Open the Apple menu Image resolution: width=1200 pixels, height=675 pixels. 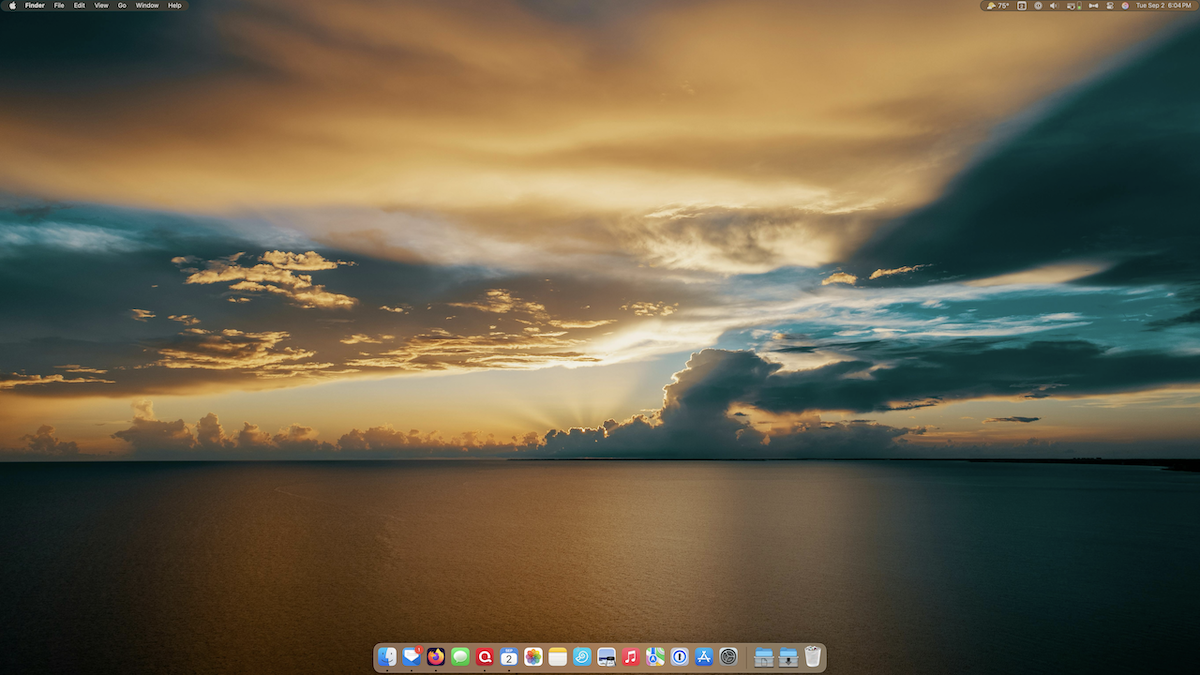[x=12, y=5]
